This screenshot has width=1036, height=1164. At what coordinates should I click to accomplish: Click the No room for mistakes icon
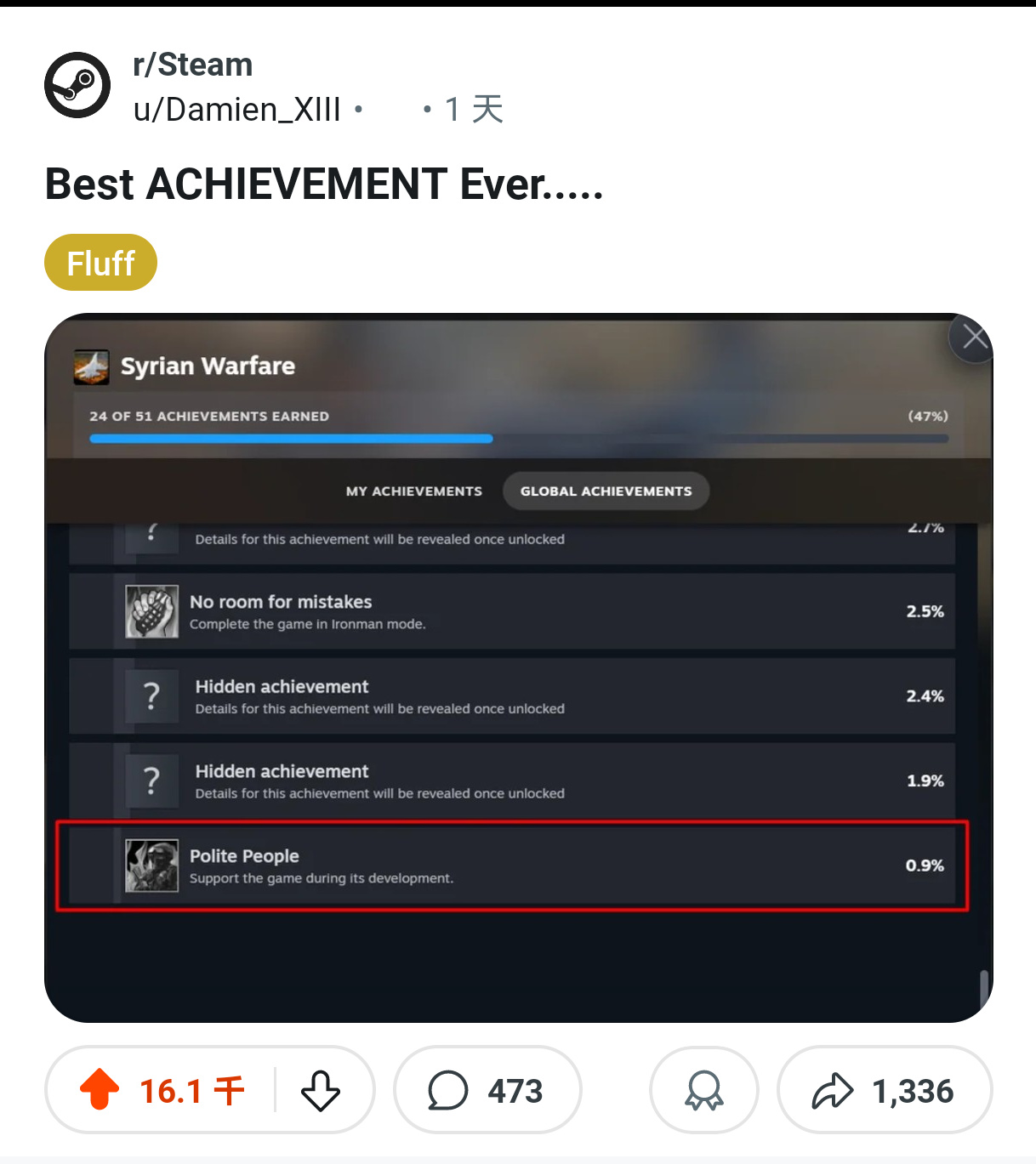[152, 611]
